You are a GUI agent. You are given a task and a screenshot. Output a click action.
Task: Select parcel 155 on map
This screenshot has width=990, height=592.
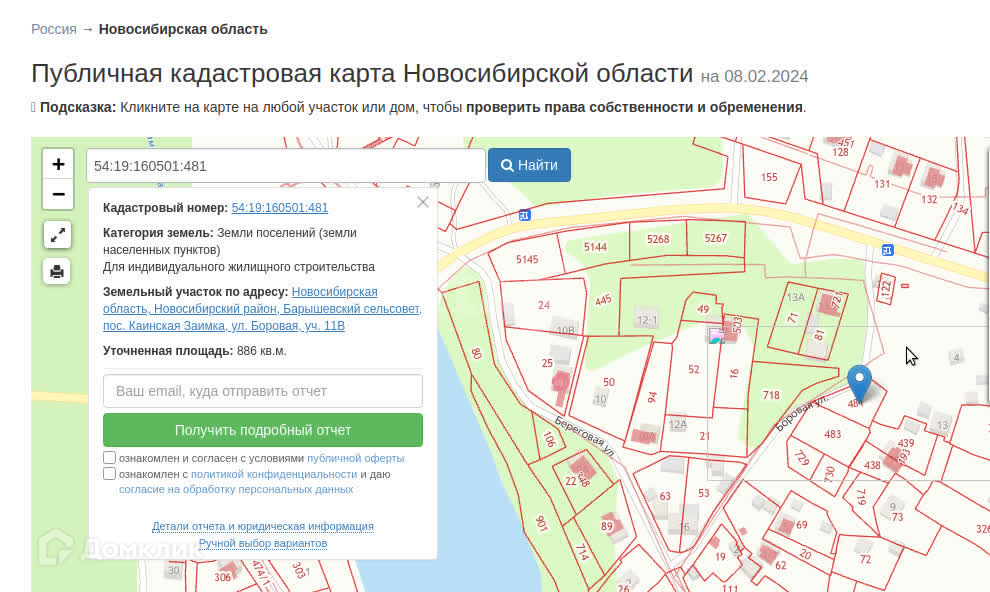coord(769,177)
